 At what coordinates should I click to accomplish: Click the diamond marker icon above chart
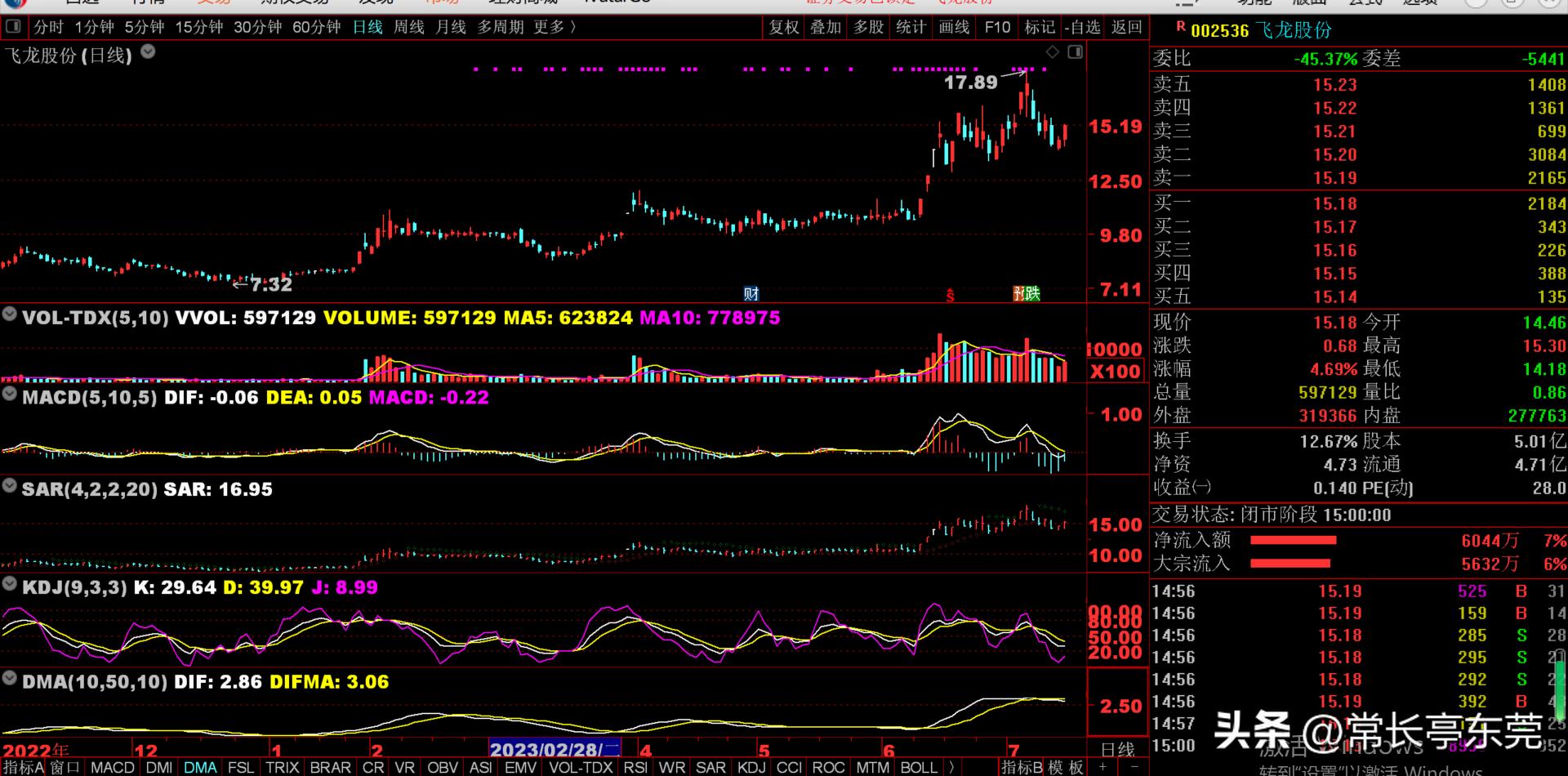click(1053, 52)
